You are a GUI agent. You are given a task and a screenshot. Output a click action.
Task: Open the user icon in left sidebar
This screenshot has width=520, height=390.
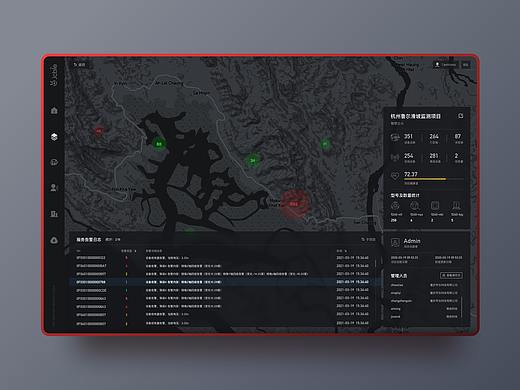tap(54, 188)
